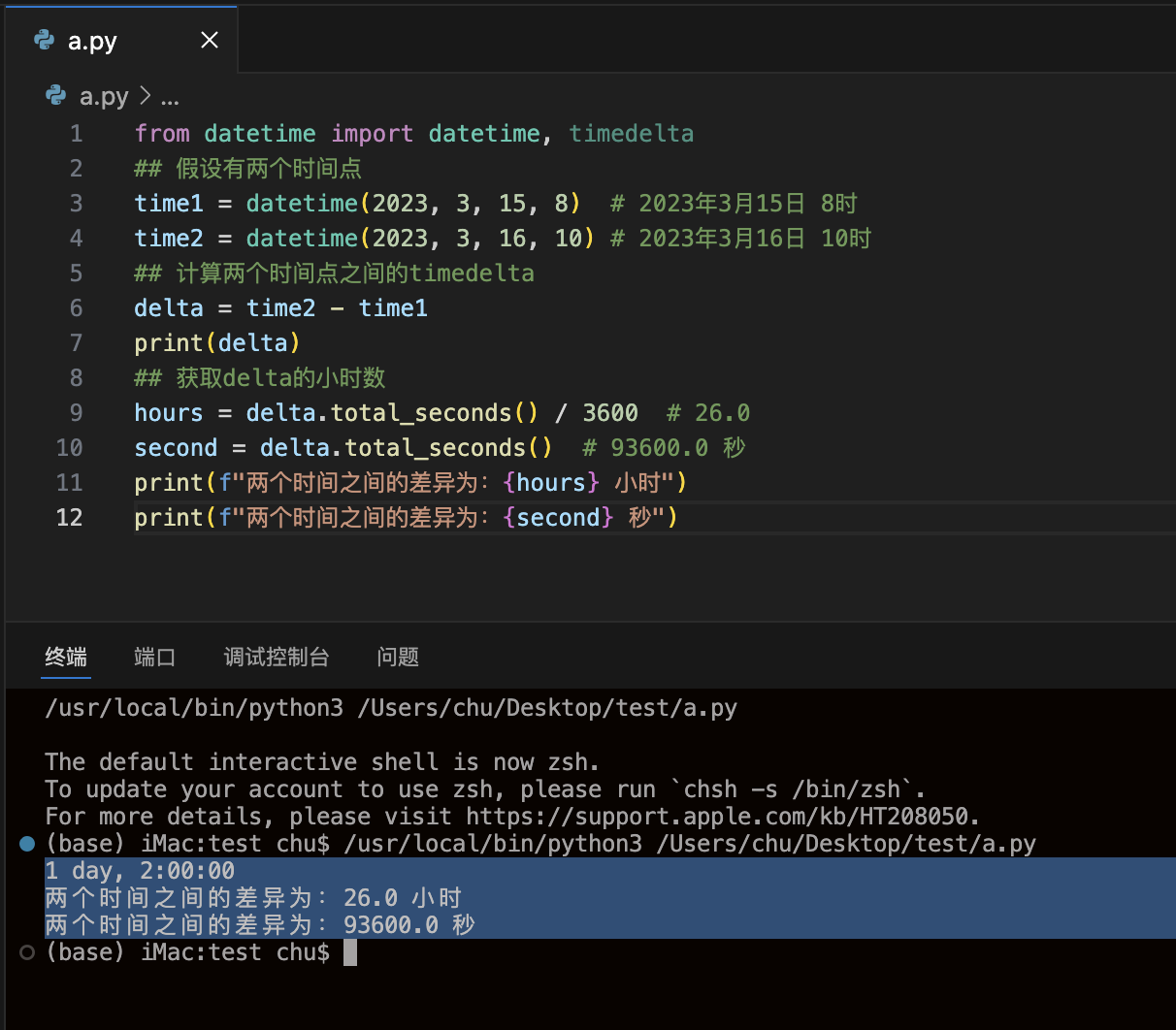Image resolution: width=1176 pixels, height=1030 pixels.
Task: Click the Python icon in the breadcrumb bar
Action: point(56,95)
